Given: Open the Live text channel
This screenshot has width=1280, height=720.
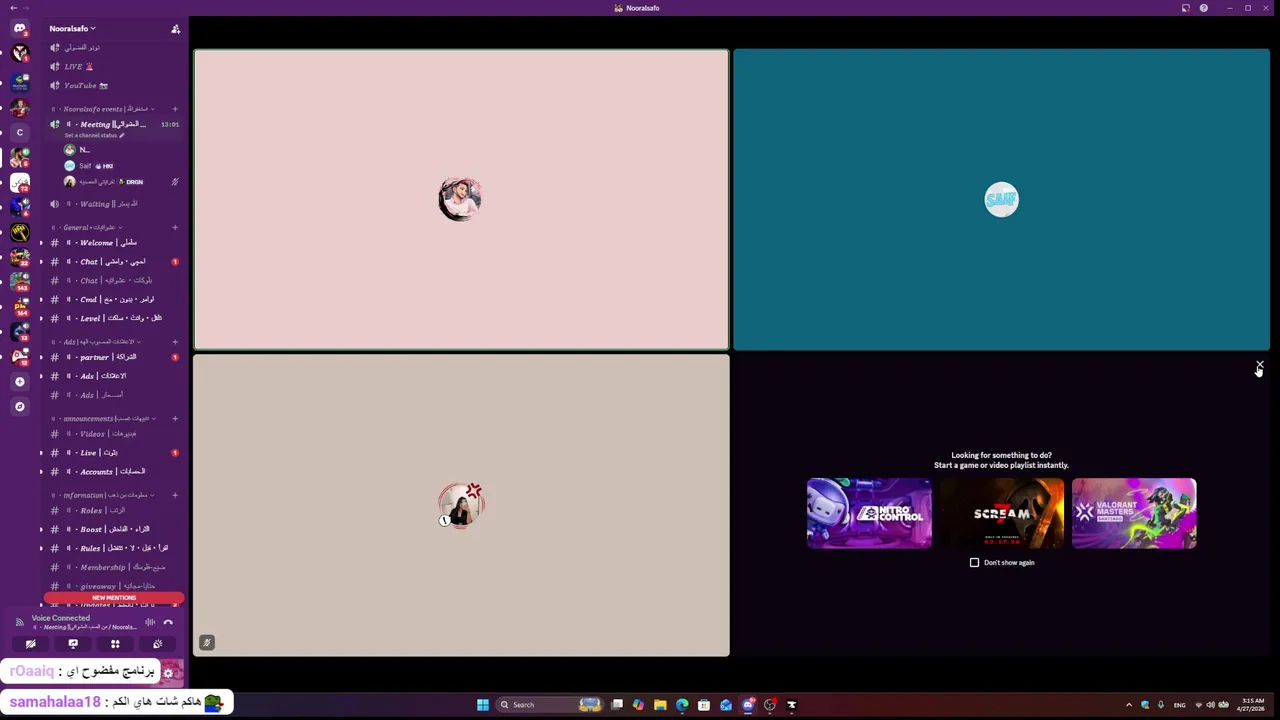Looking at the screenshot, I should pyautogui.click(x=113, y=452).
